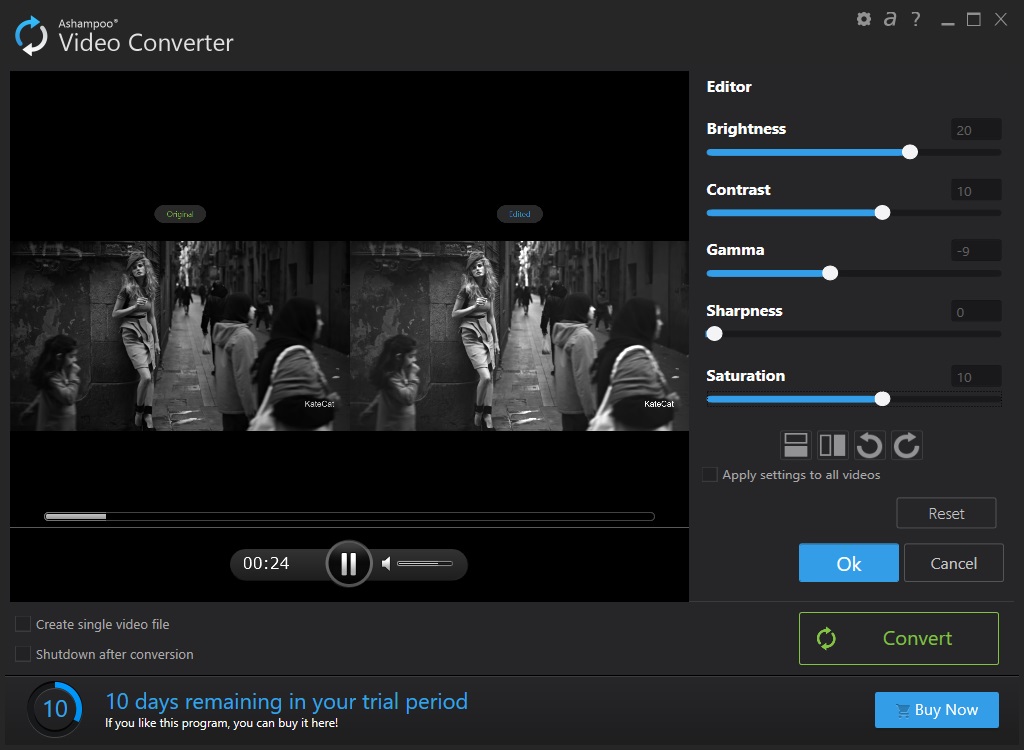This screenshot has width=1024, height=750.
Task: Rotate the video counterclockwise
Action: click(x=869, y=444)
